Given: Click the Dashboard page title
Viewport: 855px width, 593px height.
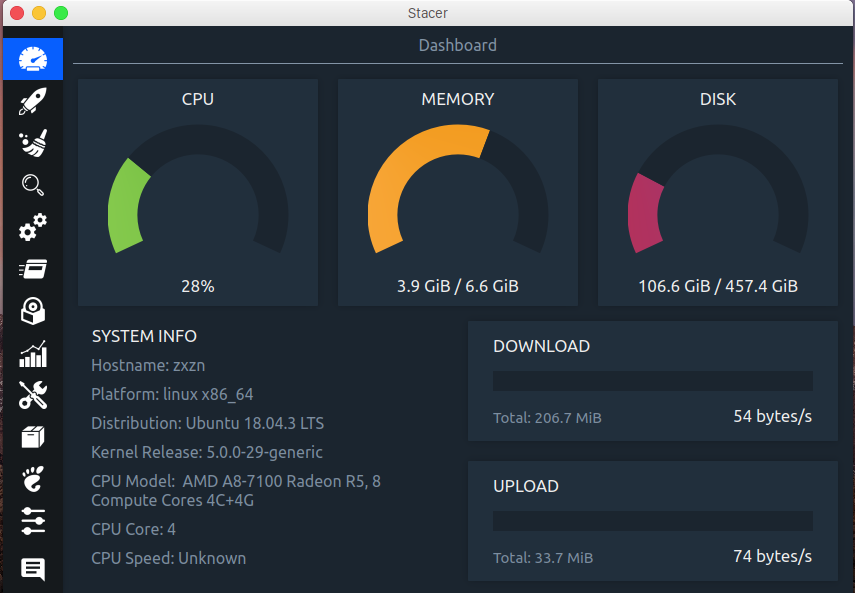Looking at the screenshot, I should [457, 45].
